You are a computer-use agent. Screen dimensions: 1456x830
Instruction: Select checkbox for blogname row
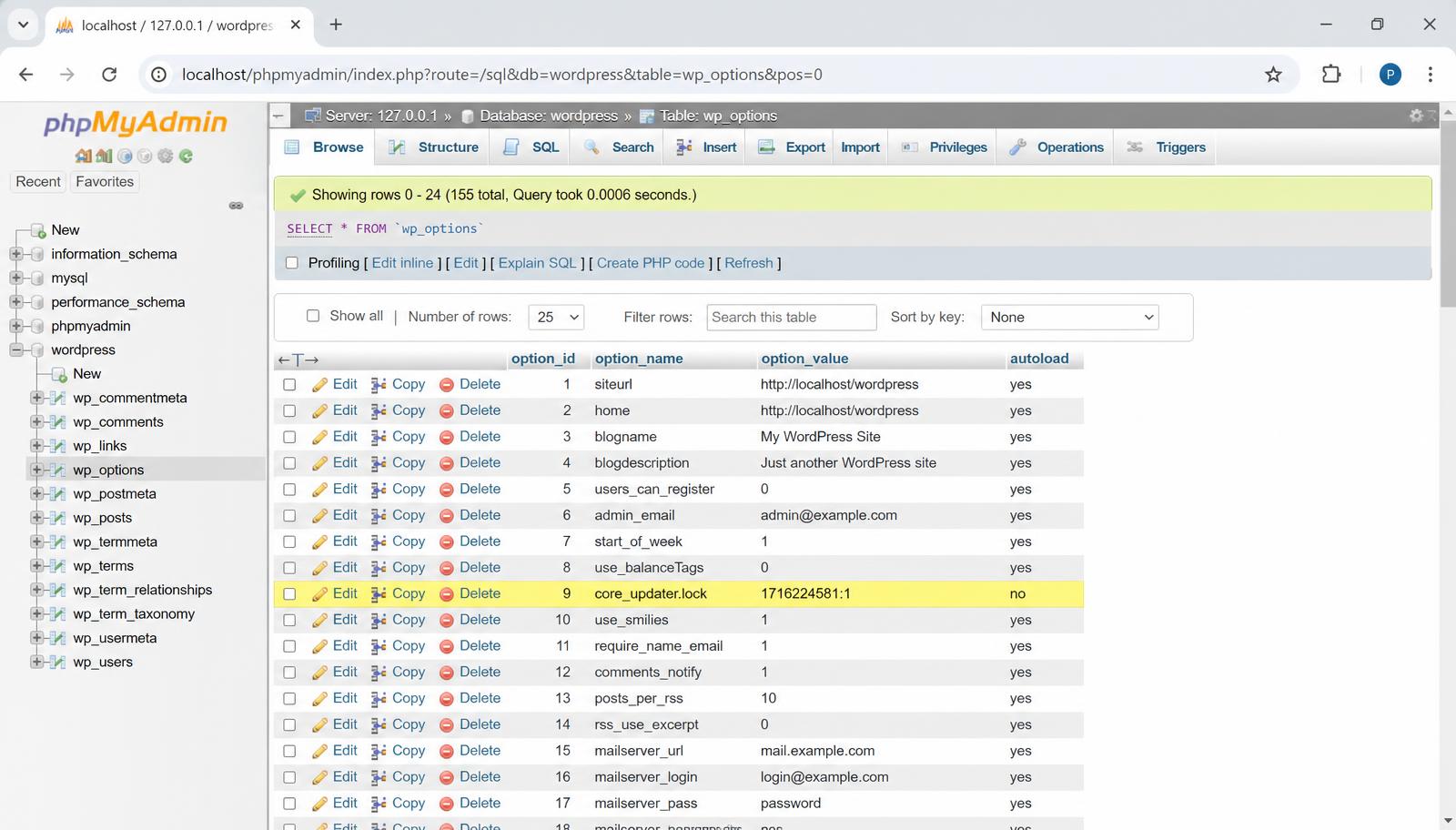pyautogui.click(x=289, y=438)
